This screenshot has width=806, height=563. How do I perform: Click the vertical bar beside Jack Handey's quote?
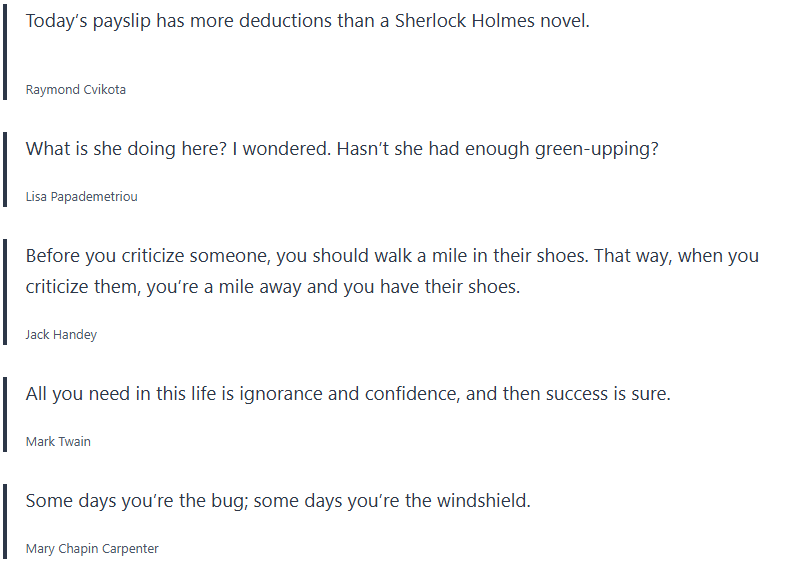5,290
